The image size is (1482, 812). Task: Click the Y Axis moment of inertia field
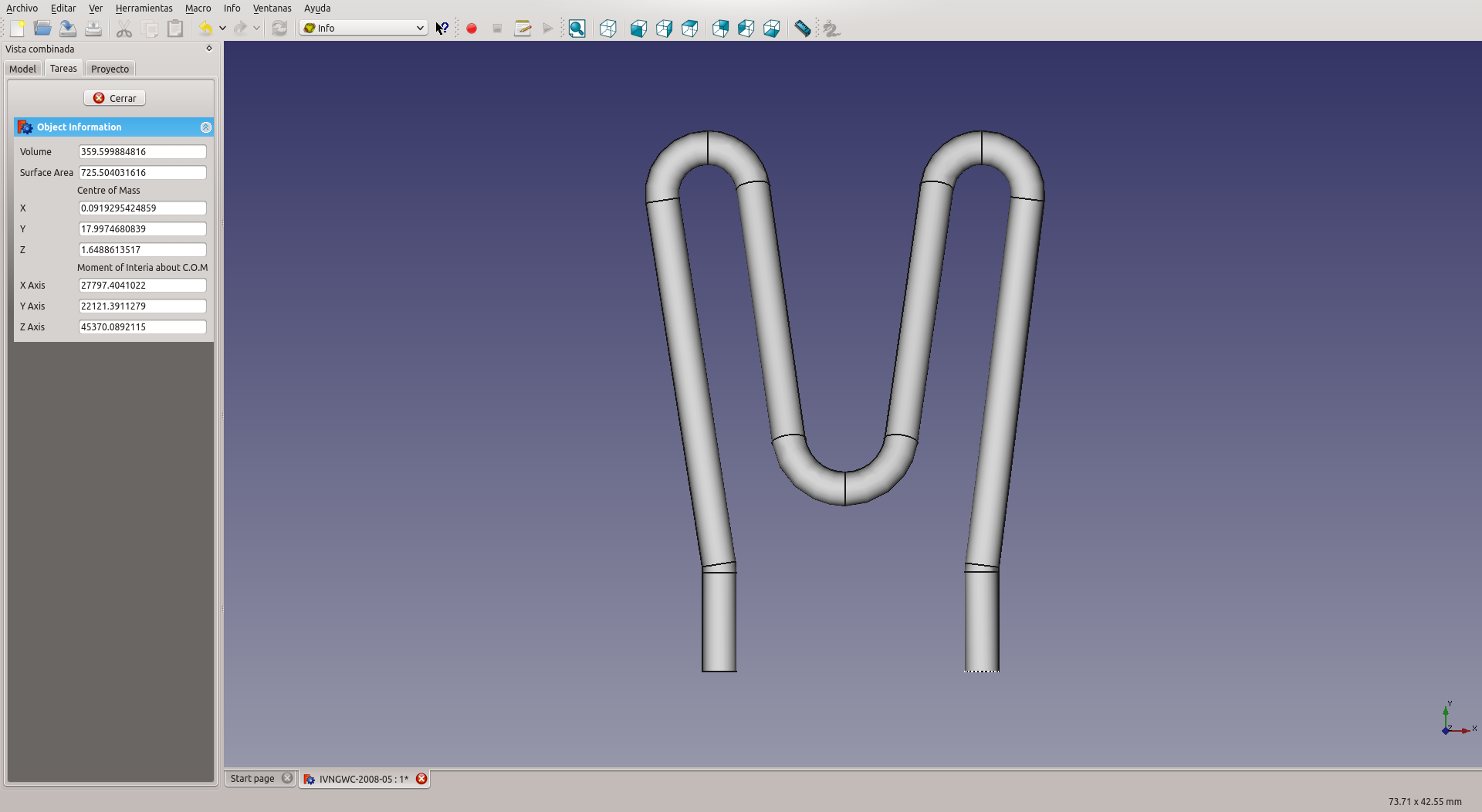coord(142,306)
